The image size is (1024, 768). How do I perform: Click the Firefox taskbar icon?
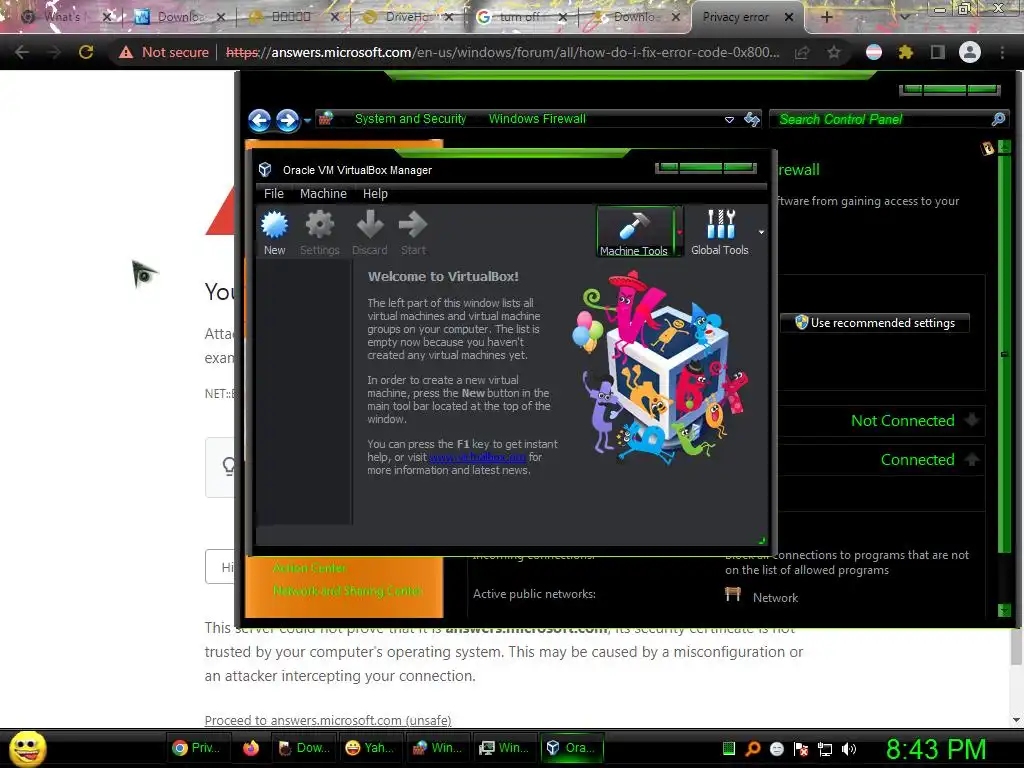click(251, 748)
